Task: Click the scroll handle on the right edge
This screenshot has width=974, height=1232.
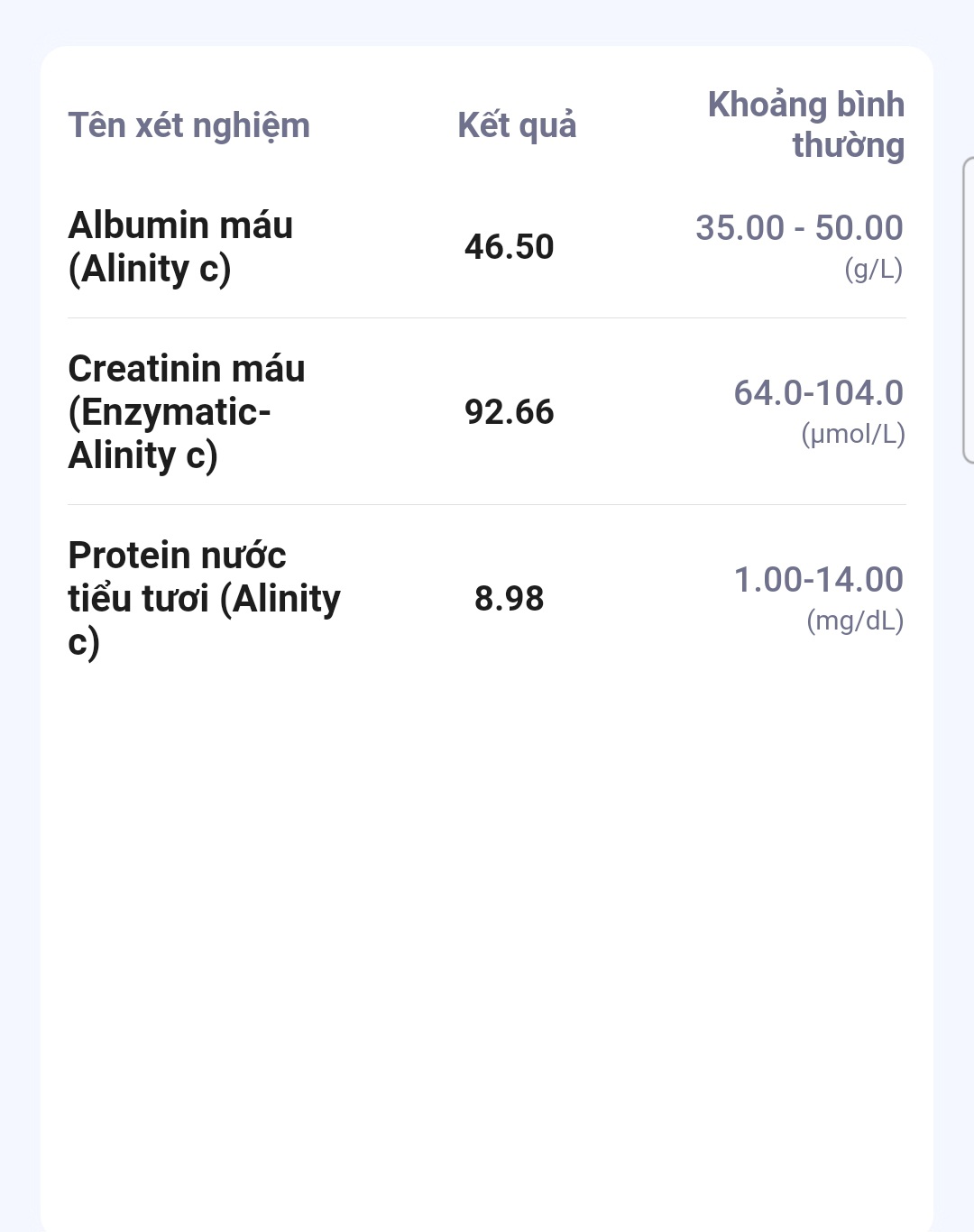Action: click(x=968, y=309)
